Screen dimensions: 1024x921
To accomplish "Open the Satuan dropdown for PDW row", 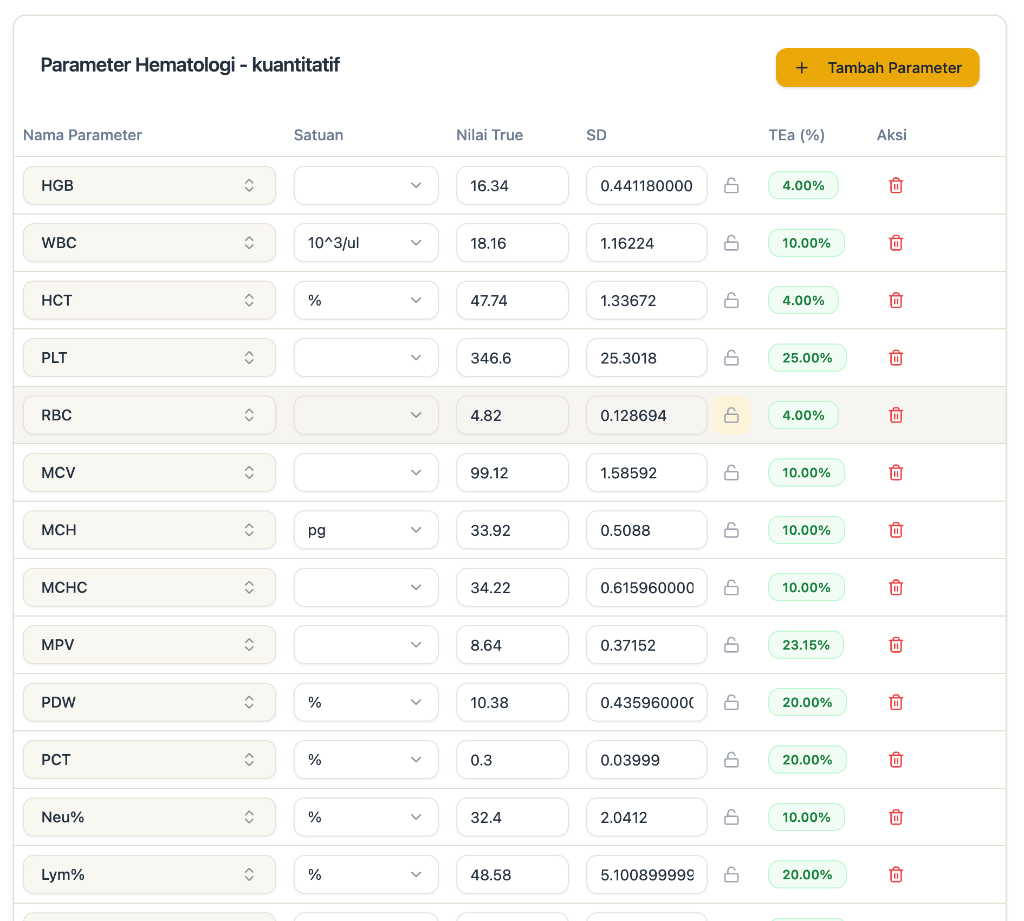I will click(366, 702).
